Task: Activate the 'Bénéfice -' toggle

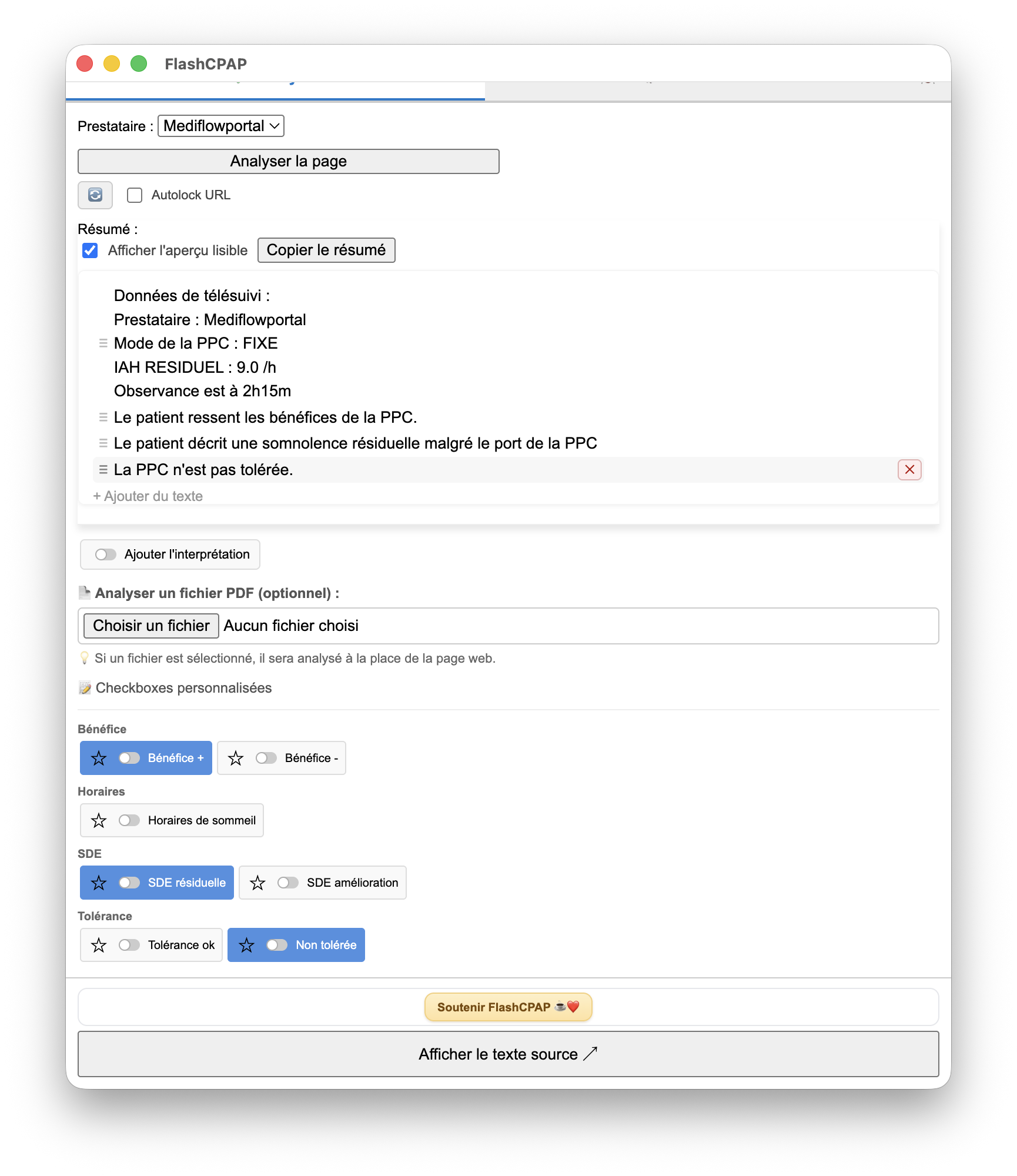Action: pos(266,758)
